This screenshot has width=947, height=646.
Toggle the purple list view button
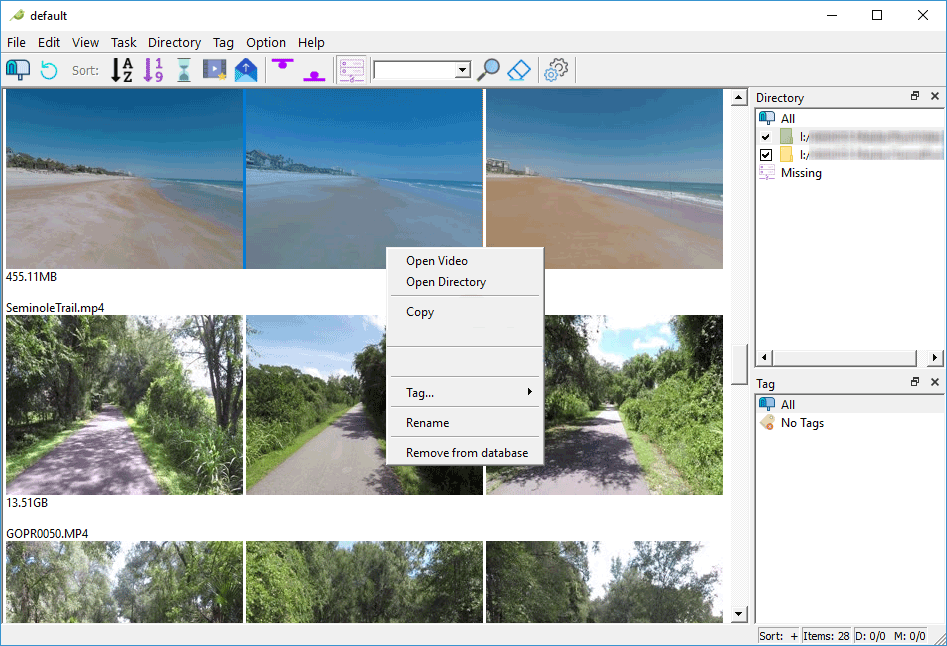[x=351, y=70]
